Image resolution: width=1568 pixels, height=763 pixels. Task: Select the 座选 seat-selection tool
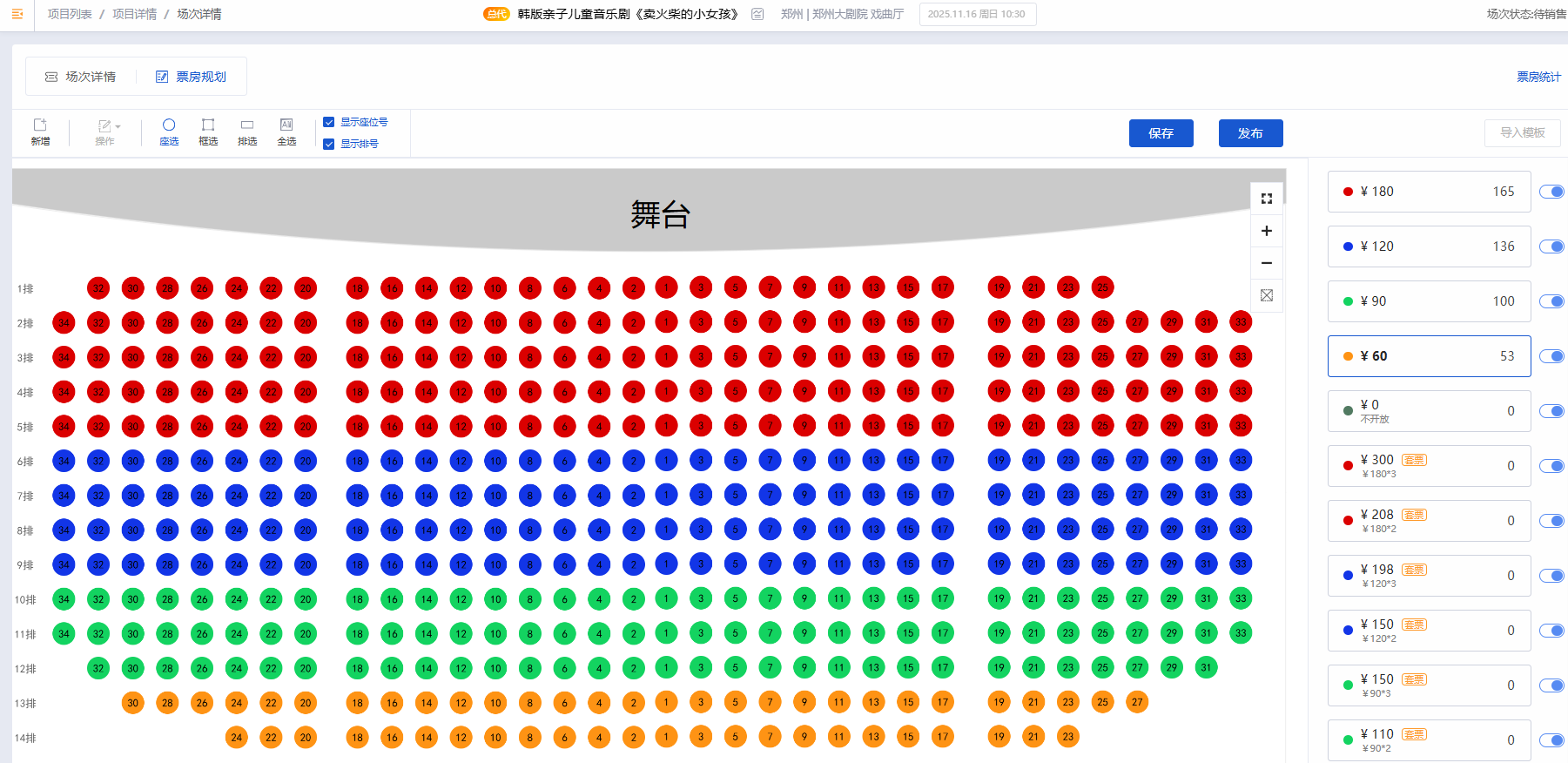169,132
